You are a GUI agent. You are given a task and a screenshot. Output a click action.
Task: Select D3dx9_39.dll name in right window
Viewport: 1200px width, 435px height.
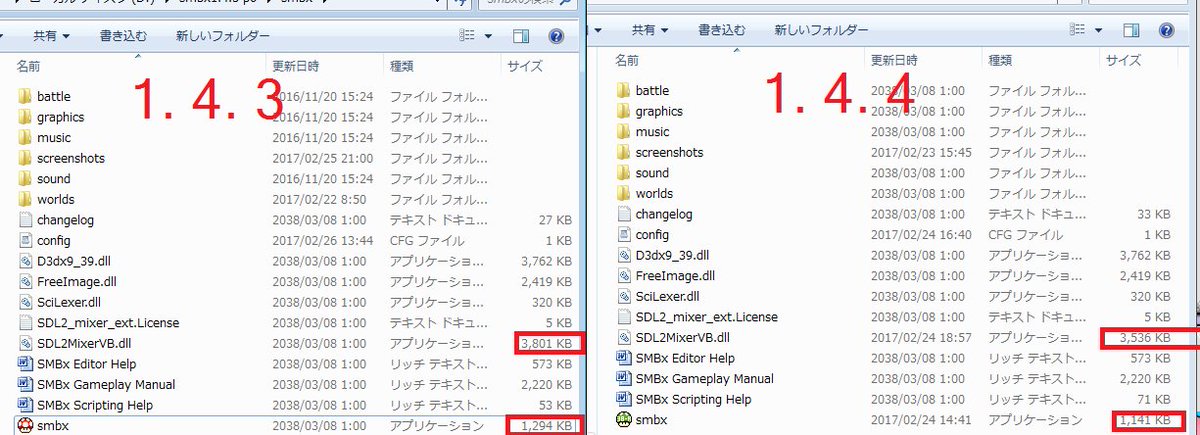coord(673,255)
